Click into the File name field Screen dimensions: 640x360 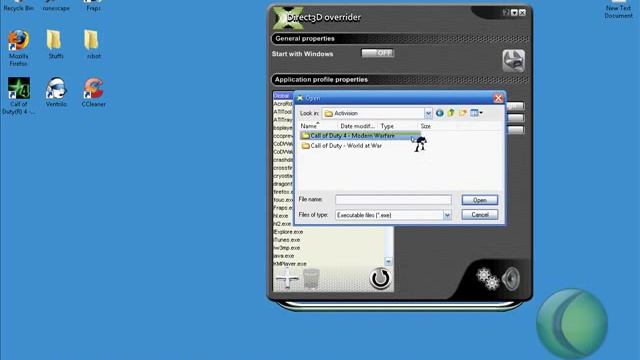pos(393,200)
